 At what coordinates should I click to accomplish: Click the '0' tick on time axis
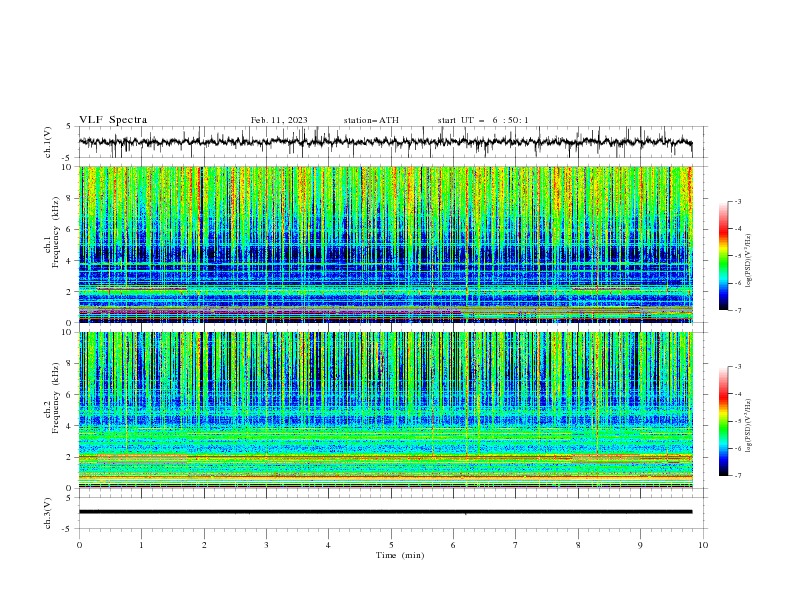[x=79, y=545]
